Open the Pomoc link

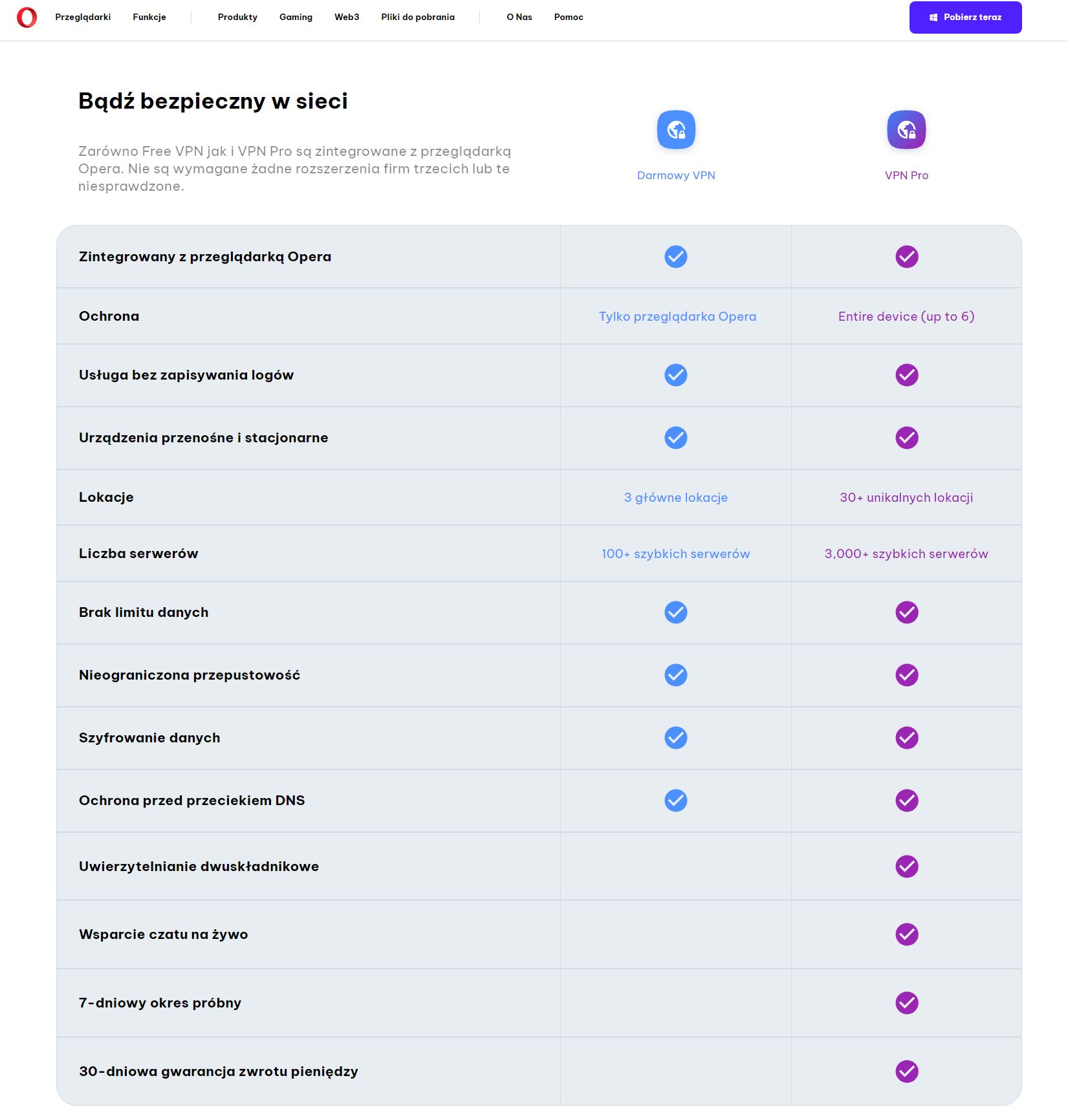[569, 17]
